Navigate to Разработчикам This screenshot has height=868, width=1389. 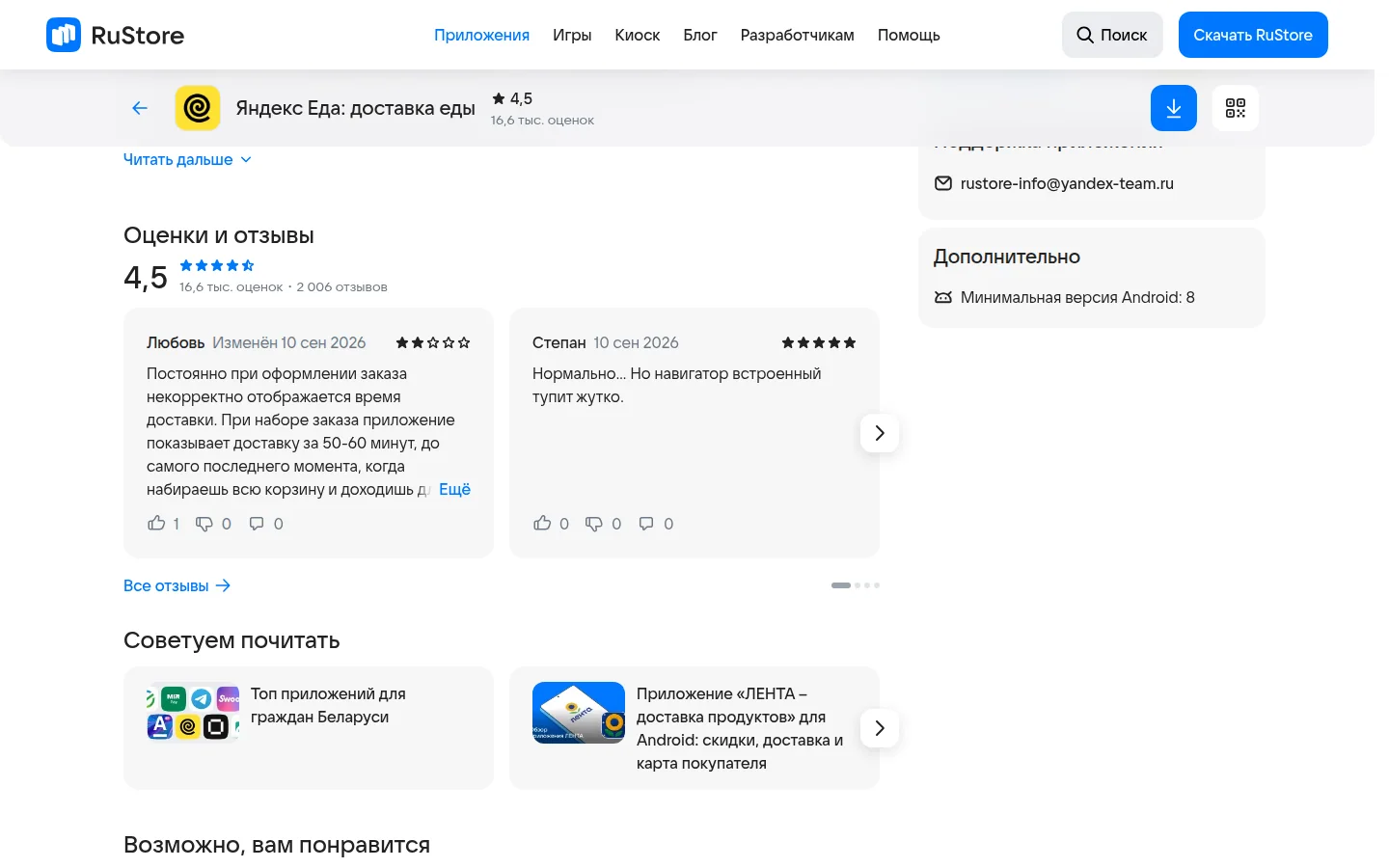(798, 35)
